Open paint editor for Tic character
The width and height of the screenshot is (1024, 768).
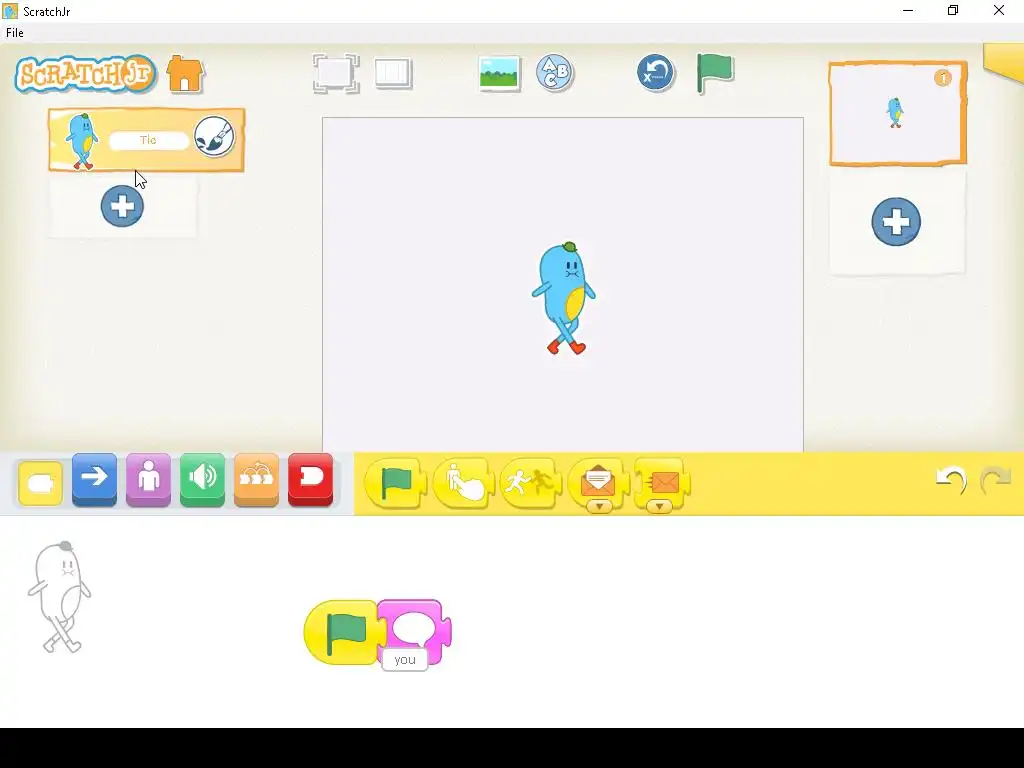[x=214, y=136]
